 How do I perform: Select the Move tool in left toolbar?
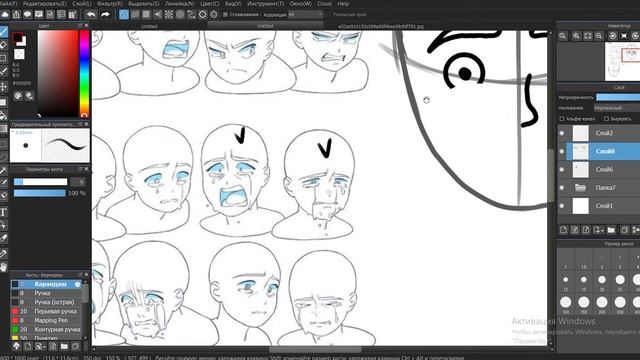(3, 87)
